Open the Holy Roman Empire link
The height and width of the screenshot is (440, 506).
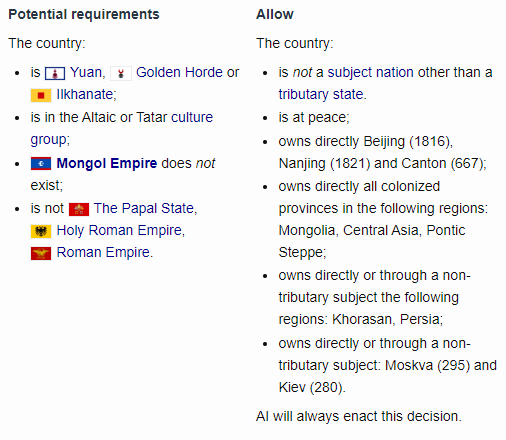coord(120,230)
